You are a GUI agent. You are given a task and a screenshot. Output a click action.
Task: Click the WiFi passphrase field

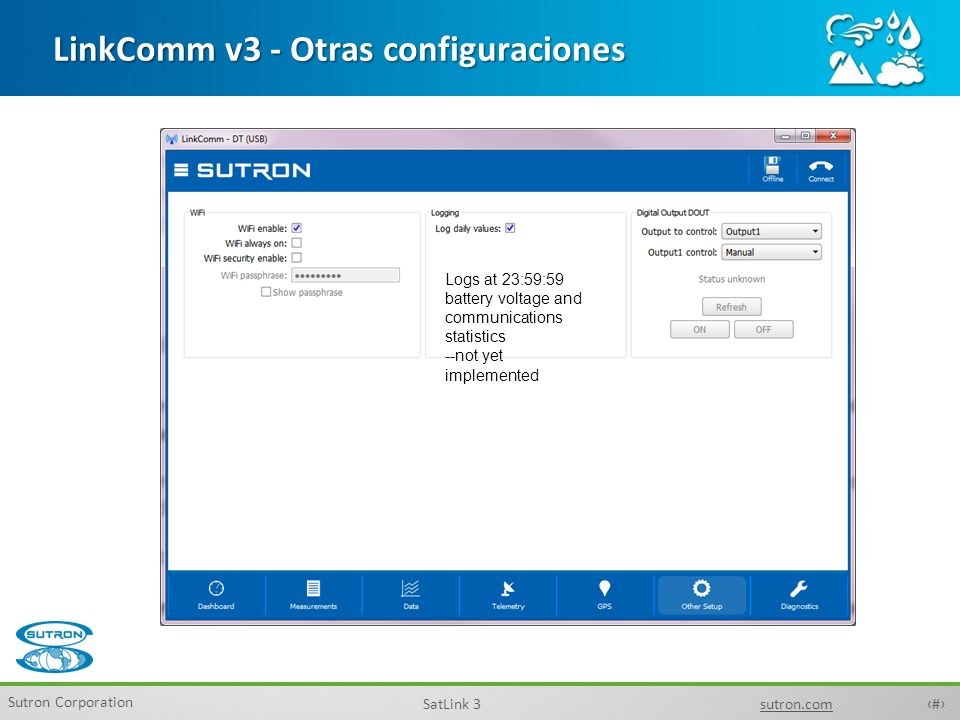coord(345,275)
